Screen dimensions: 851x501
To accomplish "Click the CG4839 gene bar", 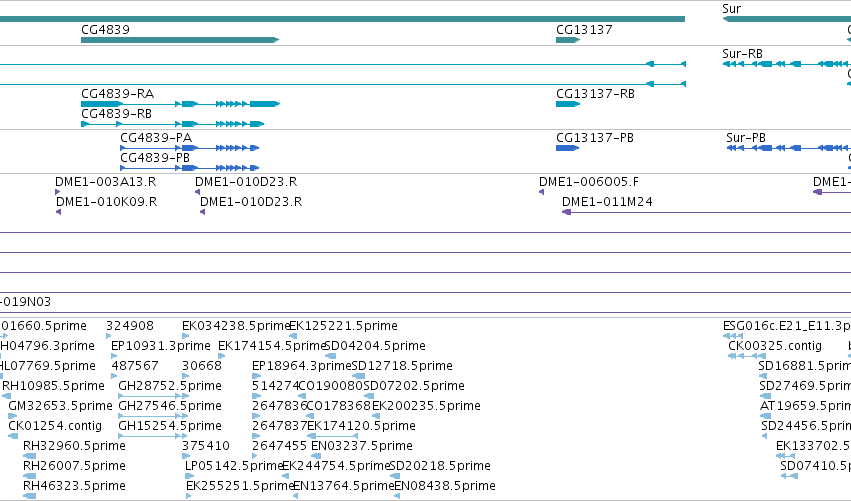I will 180,40.
